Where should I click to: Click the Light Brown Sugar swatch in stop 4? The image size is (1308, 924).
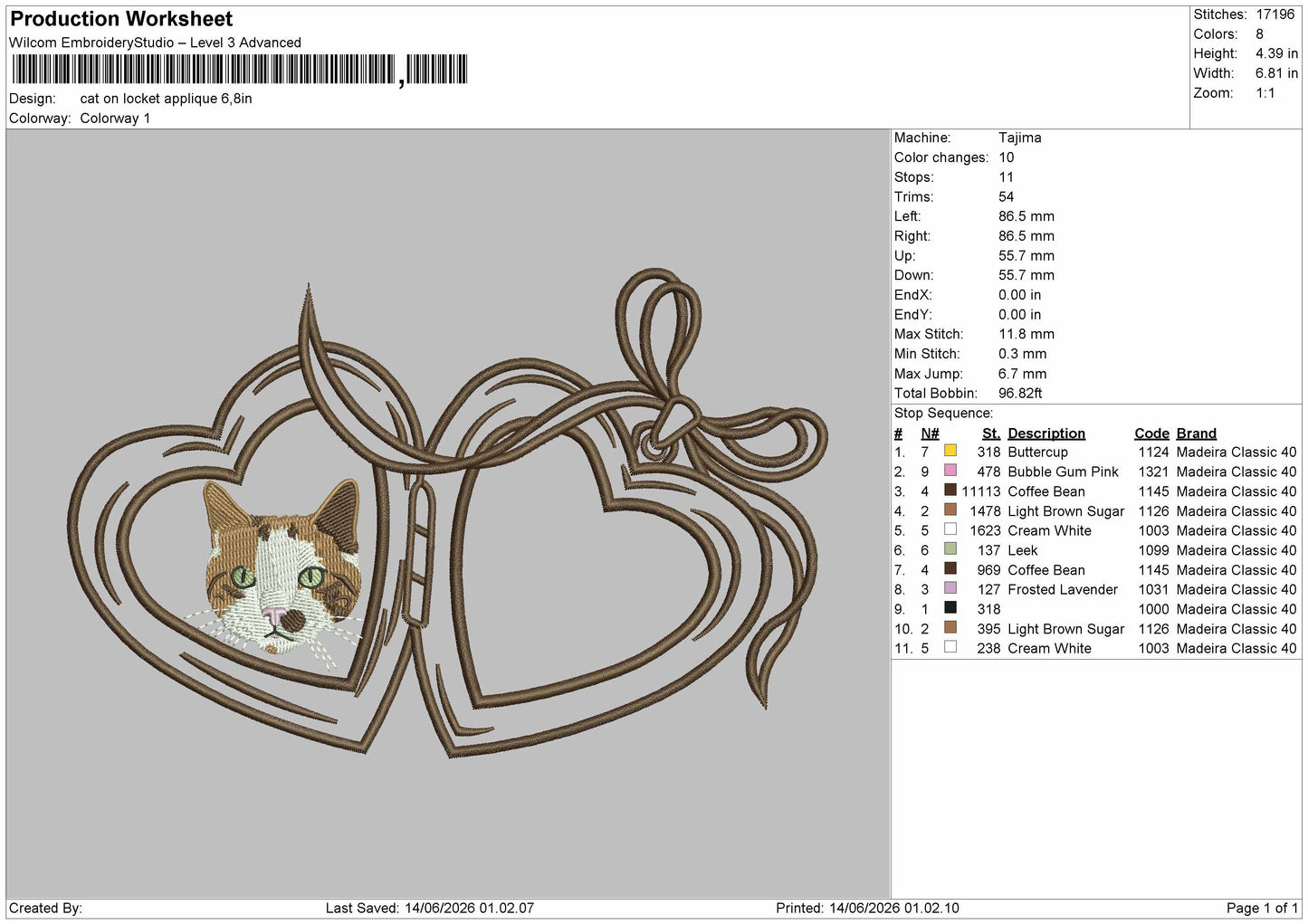(950, 510)
